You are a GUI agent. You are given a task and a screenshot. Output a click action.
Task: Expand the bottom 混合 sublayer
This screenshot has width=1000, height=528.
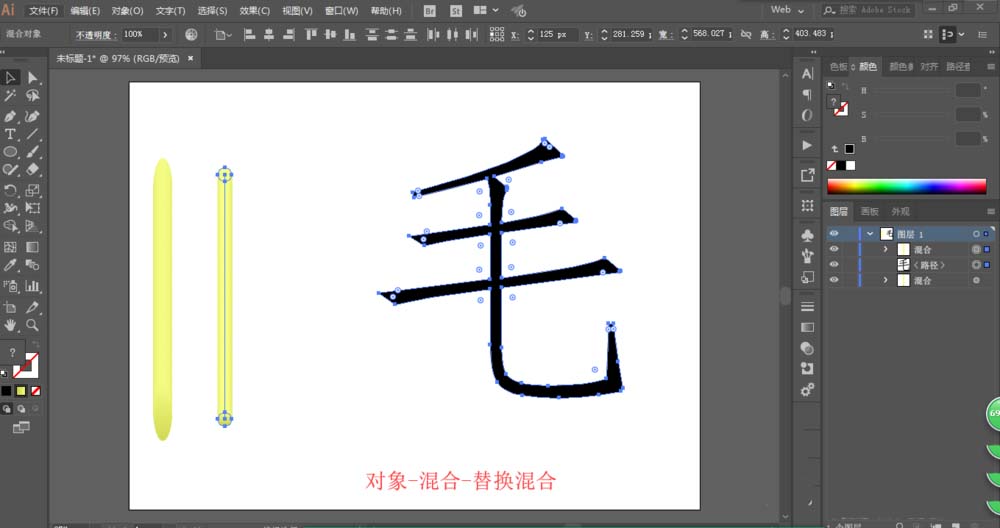click(885, 280)
